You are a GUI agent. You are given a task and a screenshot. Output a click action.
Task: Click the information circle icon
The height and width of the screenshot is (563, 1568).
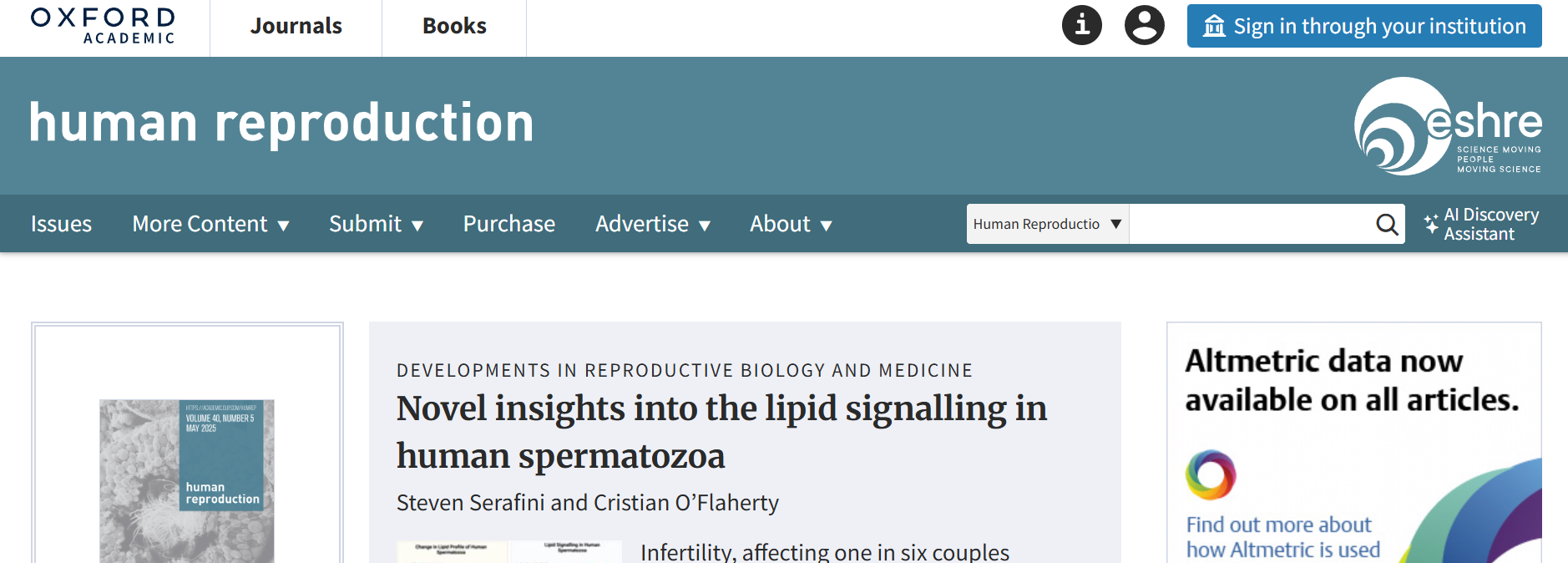[x=1082, y=25]
